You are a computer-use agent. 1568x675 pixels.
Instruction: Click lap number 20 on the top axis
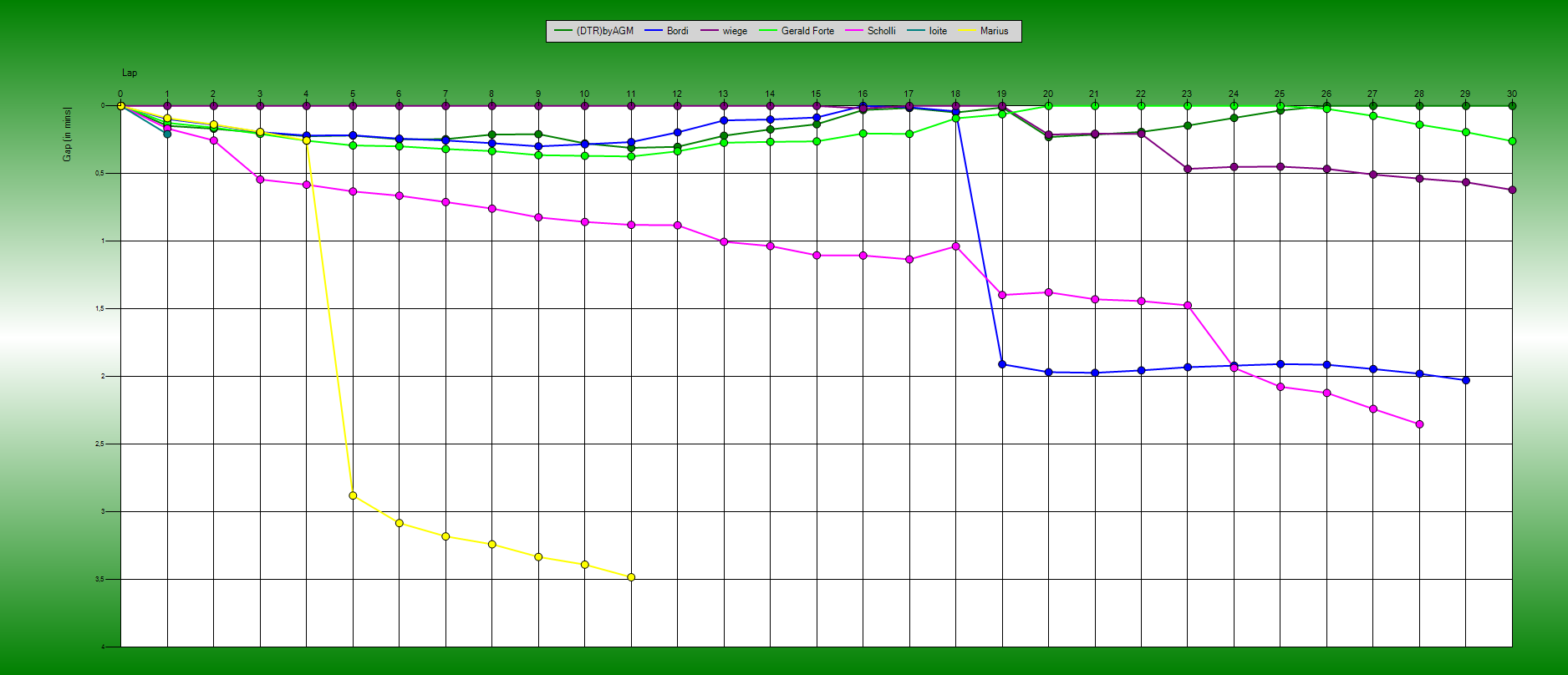(x=1048, y=94)
